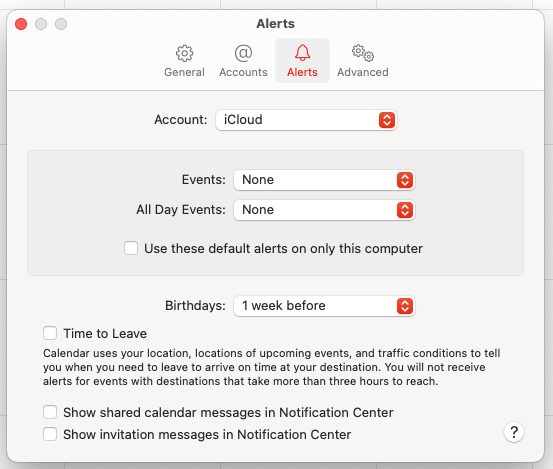Select the Accounts @ icon
This screenshot has width=553, height=469.
pyautogui.click(x=243, y=53)
